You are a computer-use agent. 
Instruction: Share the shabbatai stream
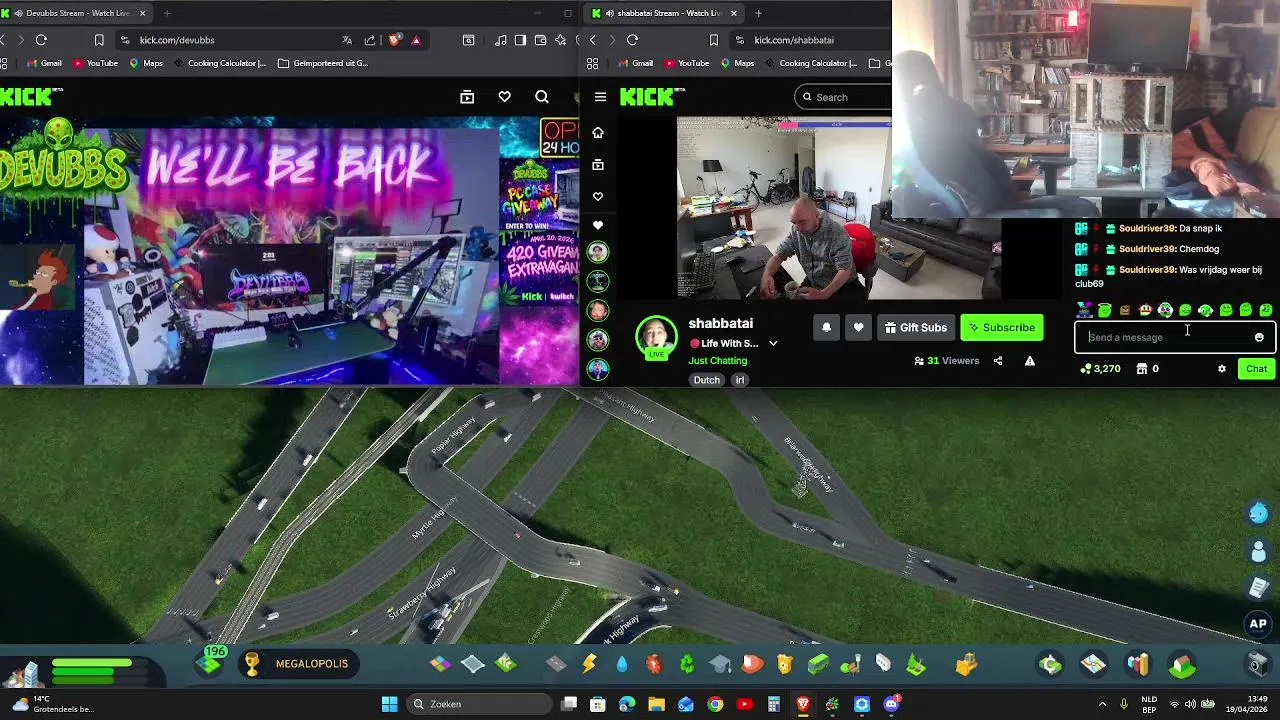(x=998, y=361)
